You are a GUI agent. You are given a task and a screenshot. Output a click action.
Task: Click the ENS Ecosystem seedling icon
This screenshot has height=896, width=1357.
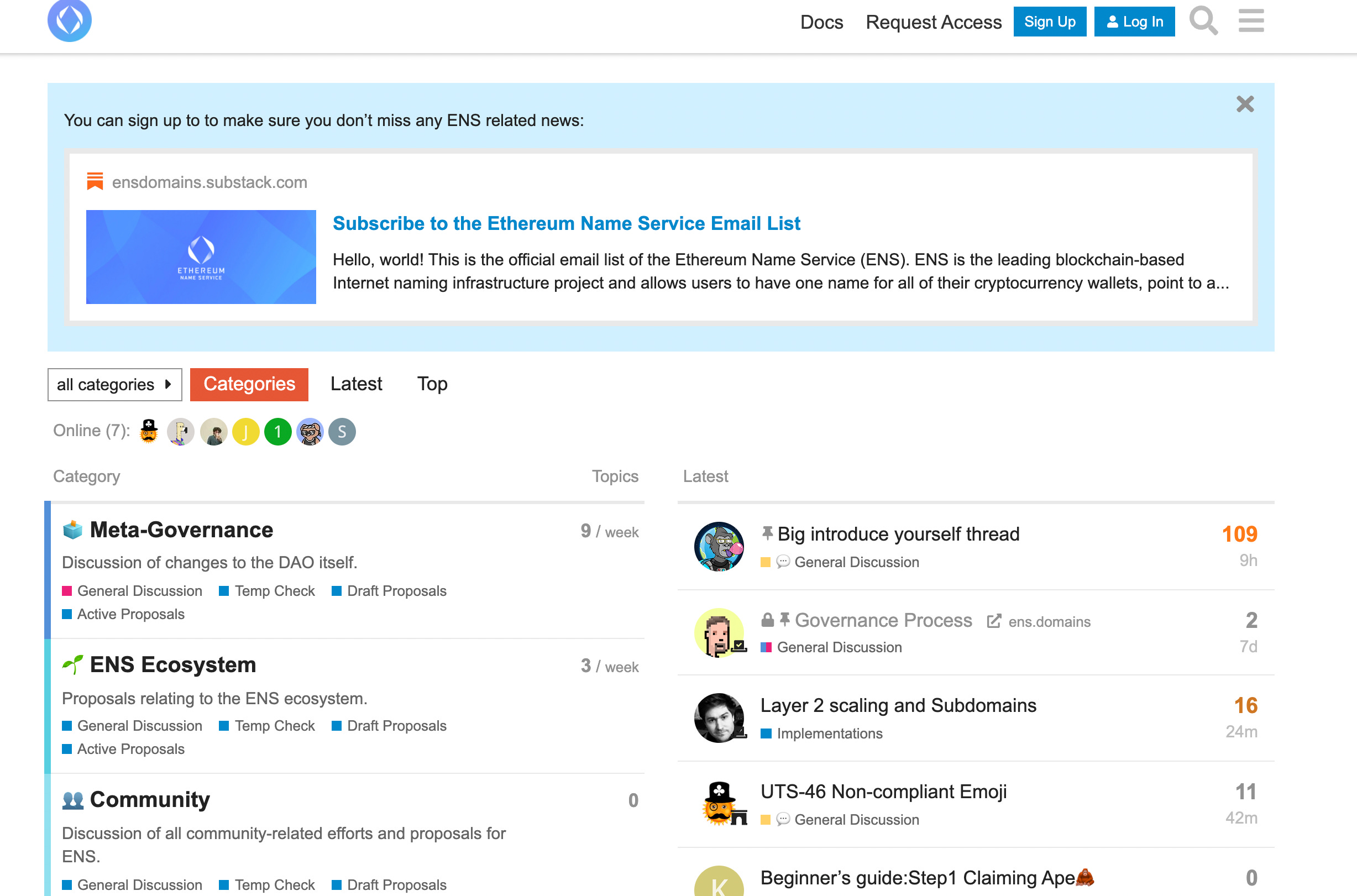pyautogui.click(x=72, y=664)
